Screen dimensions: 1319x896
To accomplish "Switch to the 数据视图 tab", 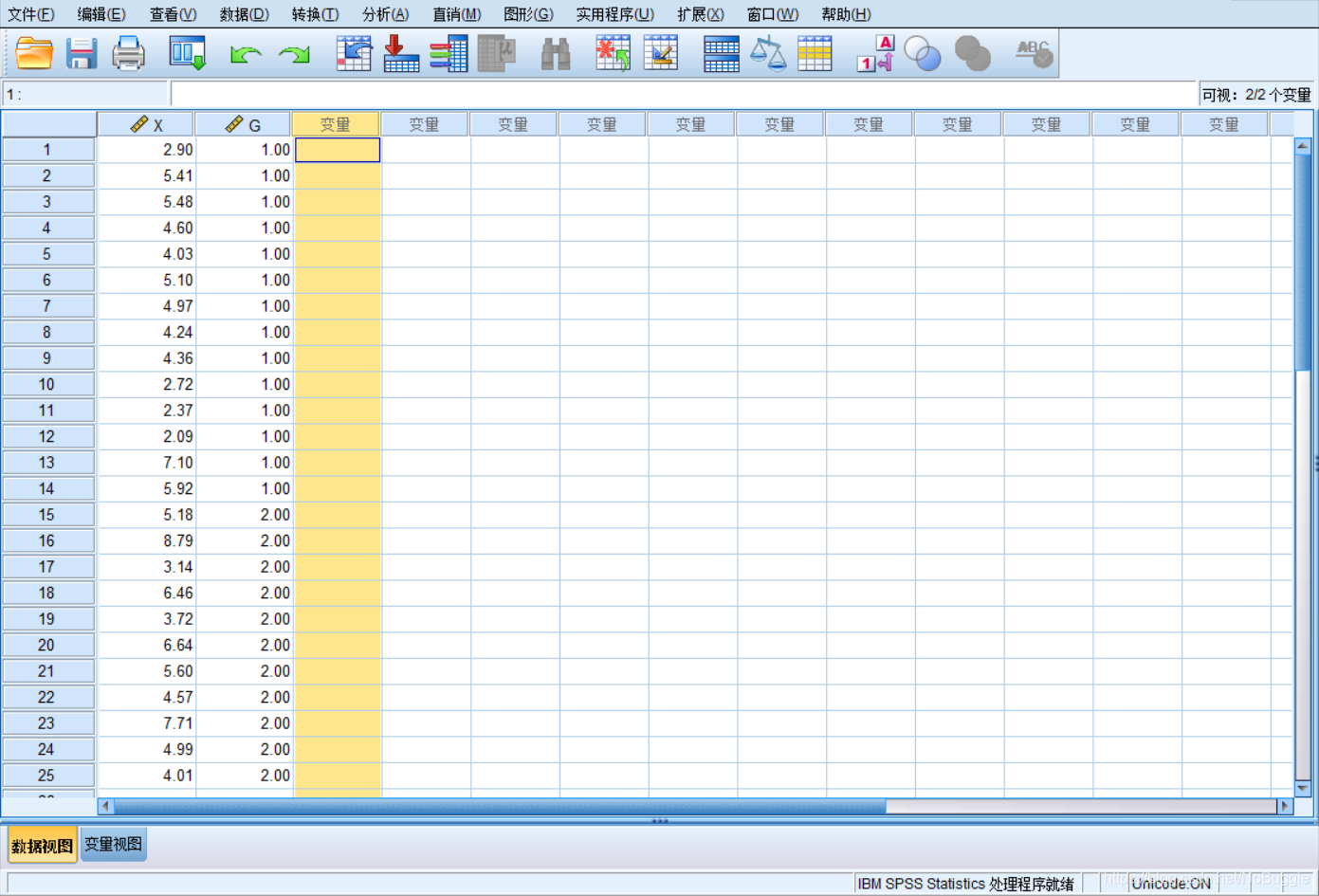I will coord(43,845).
